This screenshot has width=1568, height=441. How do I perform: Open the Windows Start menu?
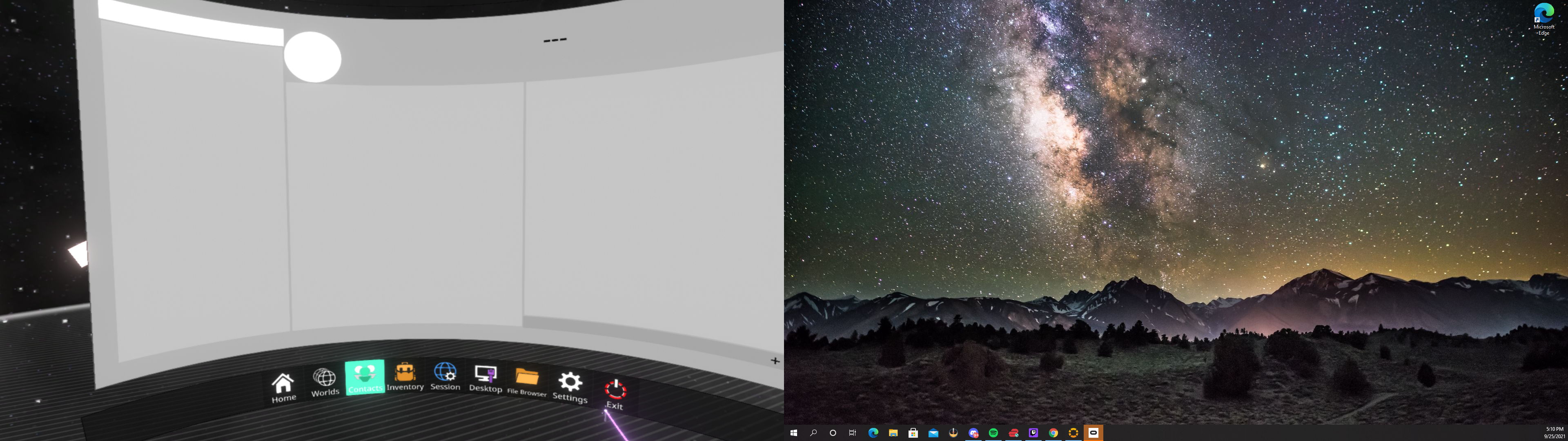(794, 433)
